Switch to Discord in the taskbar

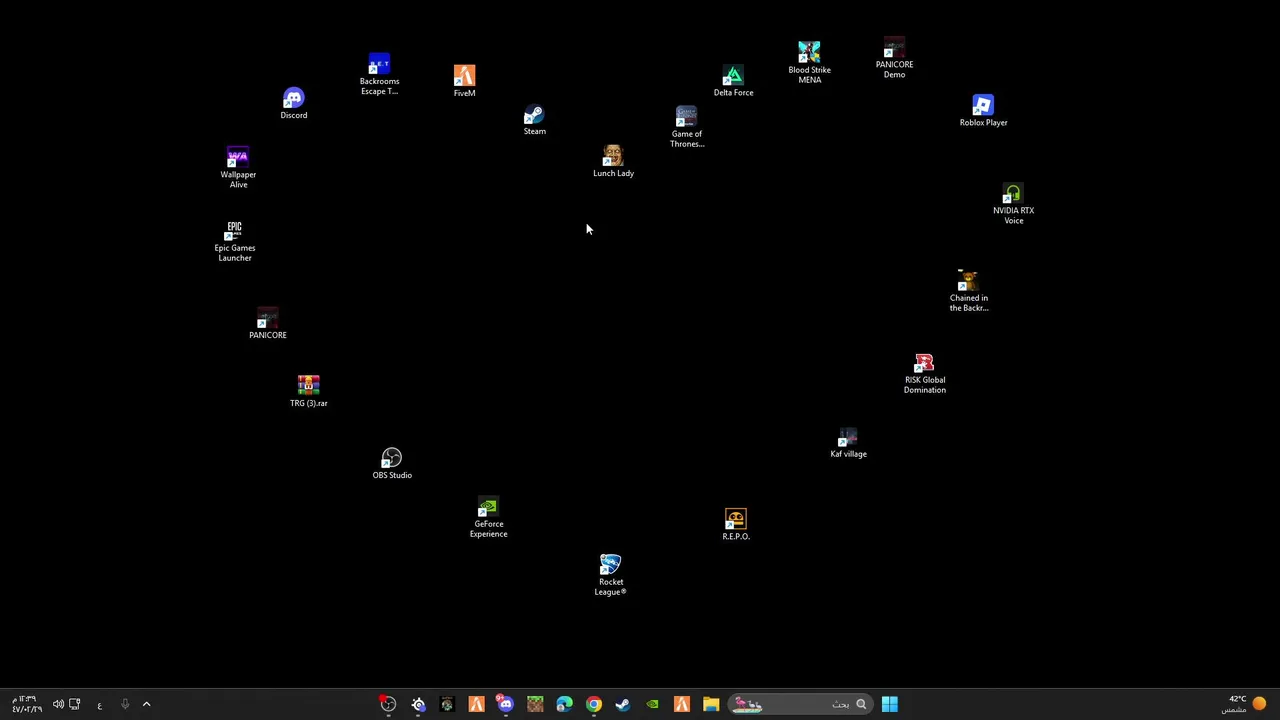click(x=505, y=704)
